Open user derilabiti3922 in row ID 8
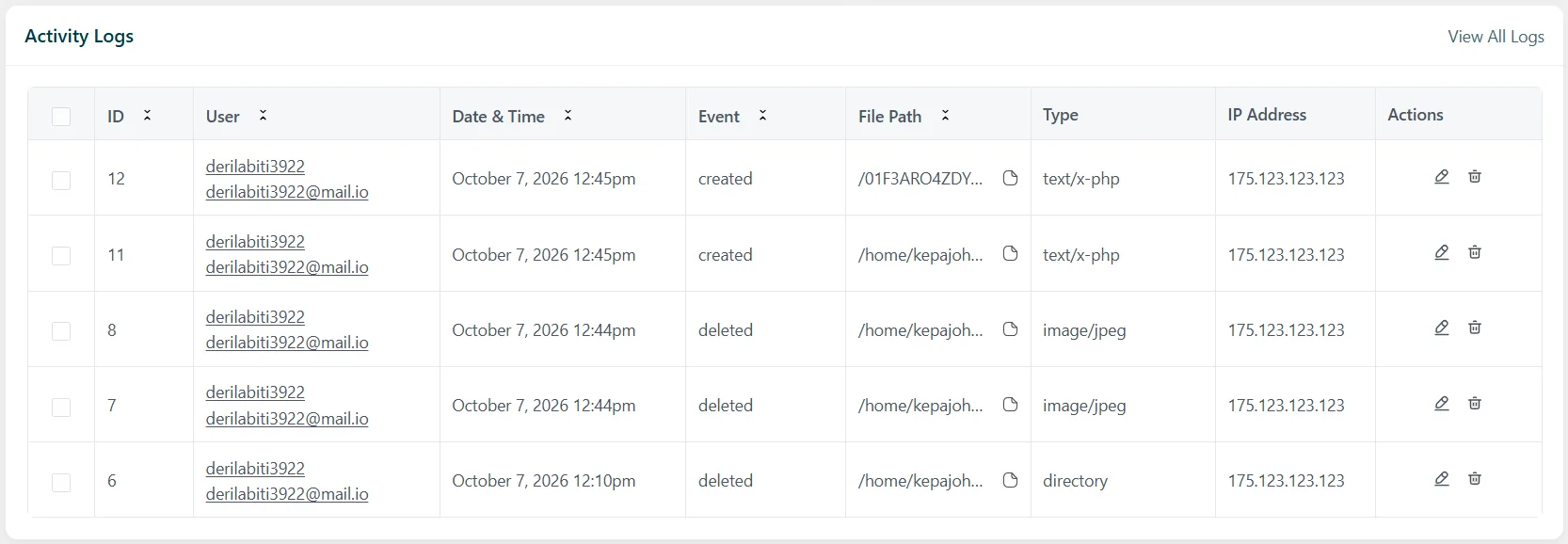 [x=255, y=316]
